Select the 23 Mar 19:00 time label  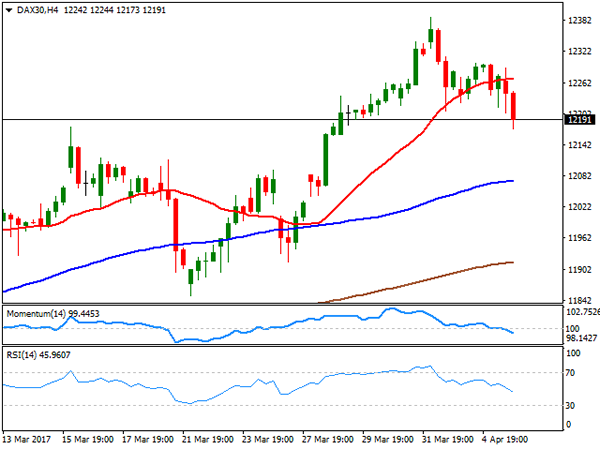[268, 439]
